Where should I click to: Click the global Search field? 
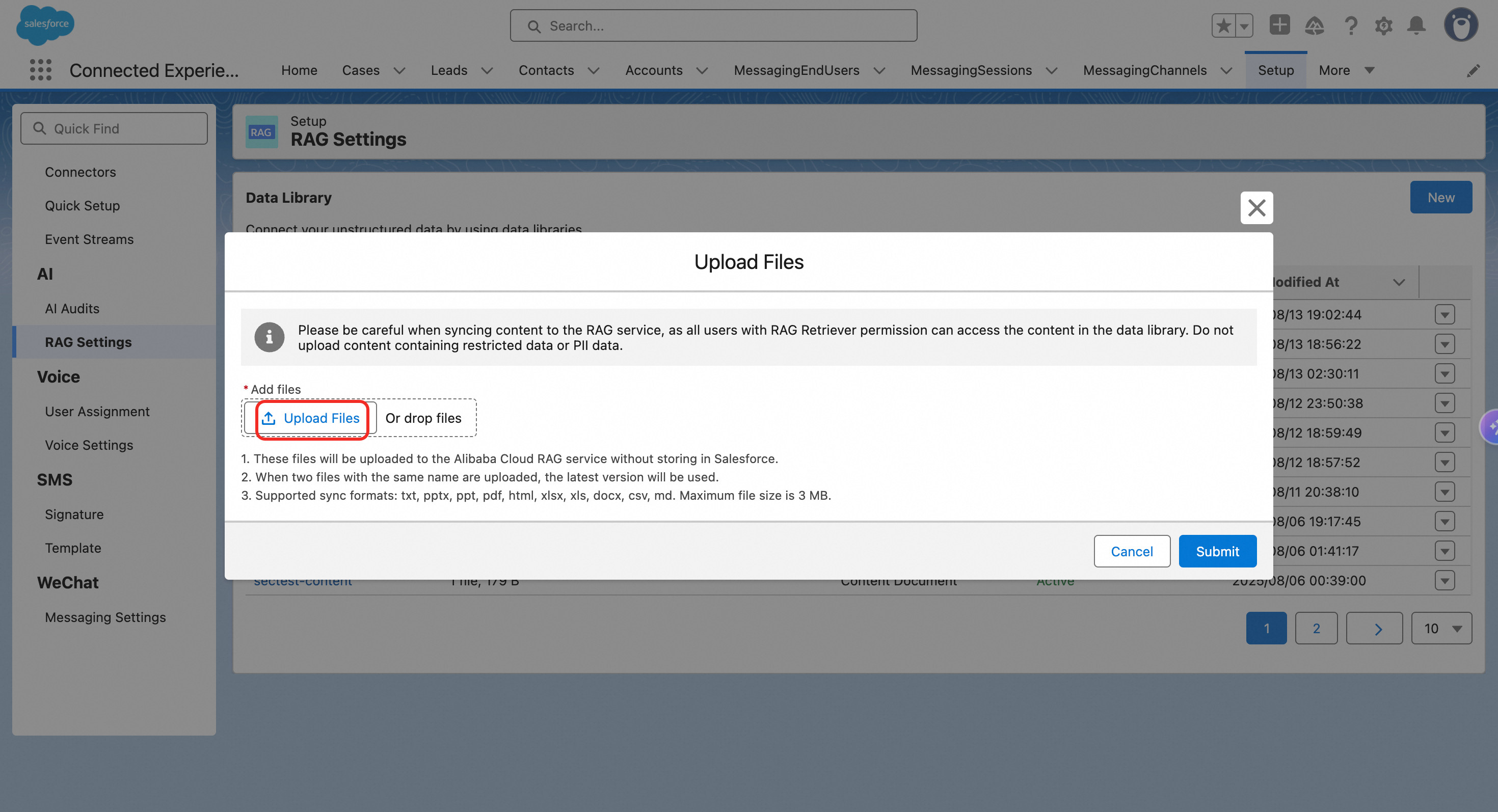(713, 25)
